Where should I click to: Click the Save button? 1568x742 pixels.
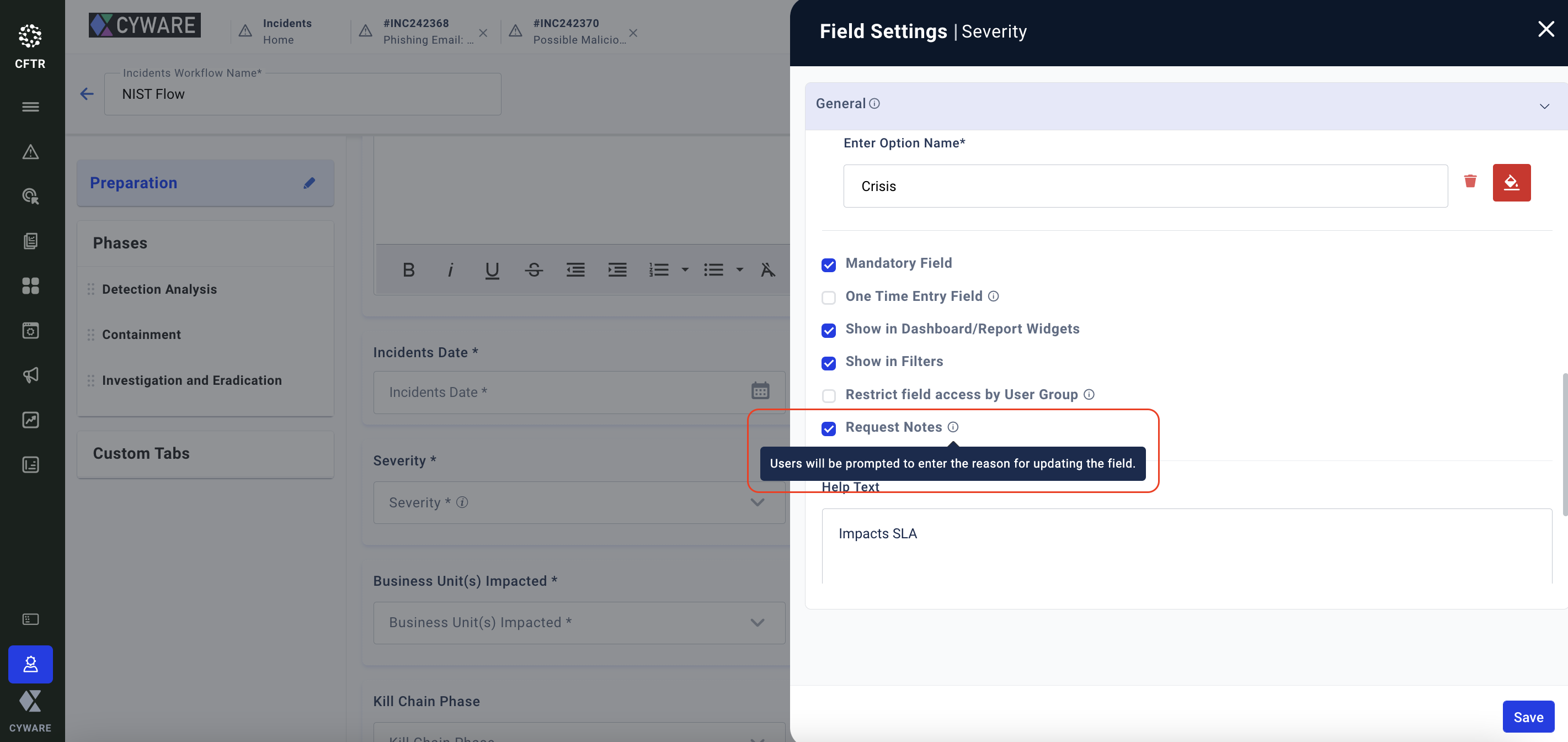(1527, 717)
